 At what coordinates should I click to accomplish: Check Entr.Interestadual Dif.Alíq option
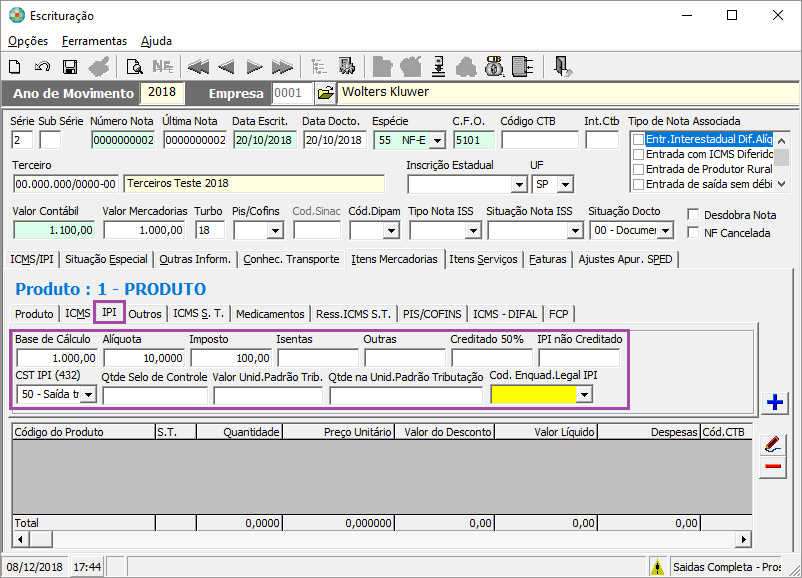click(x=638, y=139)
